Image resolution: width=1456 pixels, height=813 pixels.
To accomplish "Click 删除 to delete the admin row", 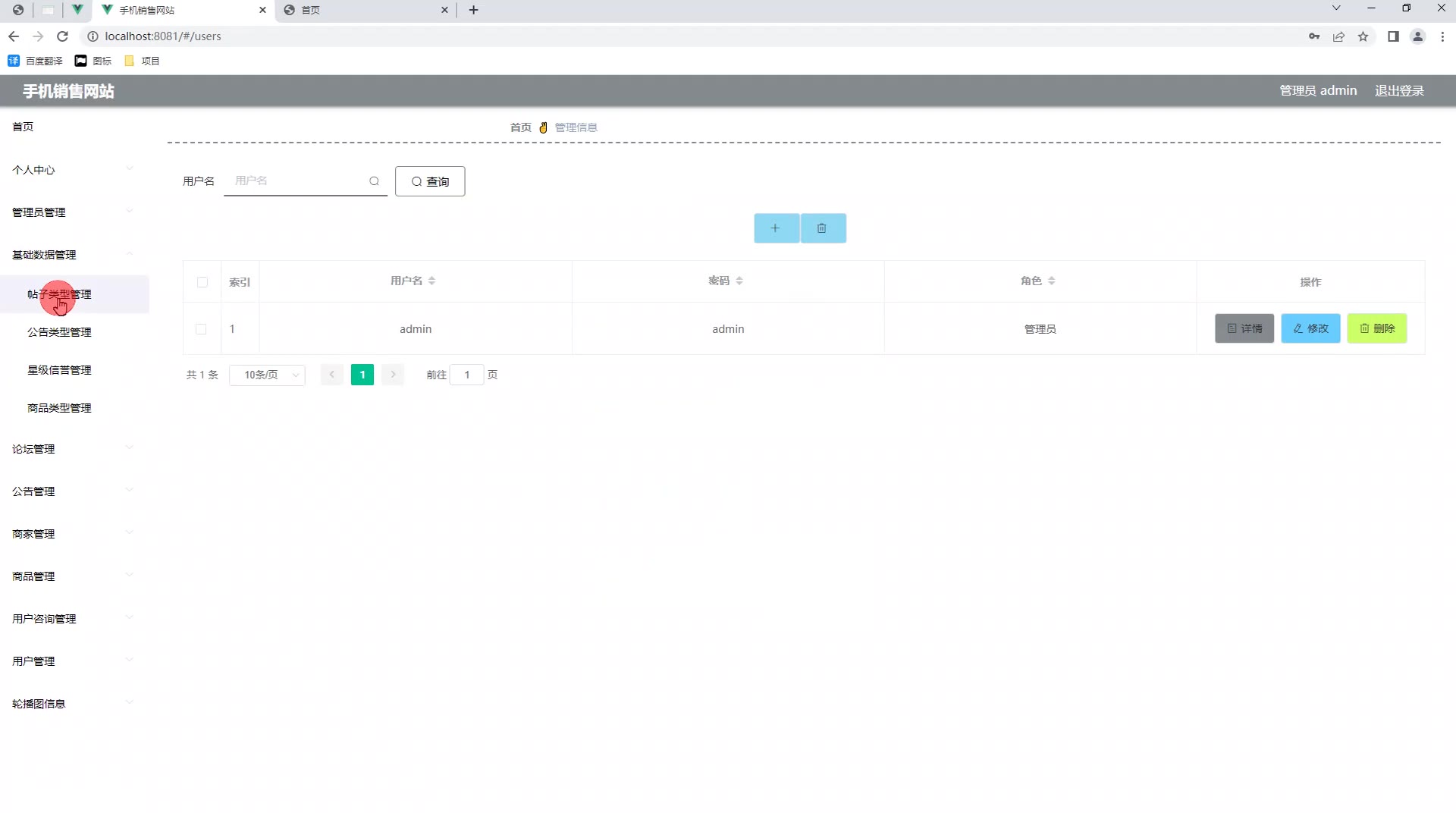I will point(1377,328).
